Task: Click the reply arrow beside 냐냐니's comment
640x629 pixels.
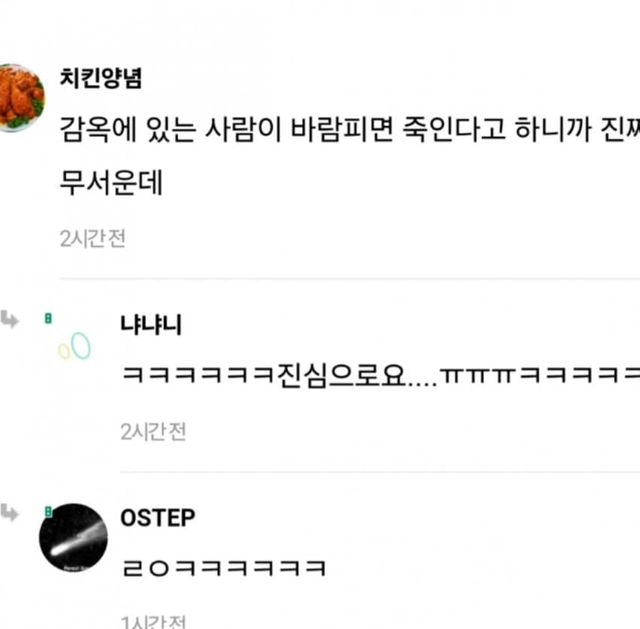Action: pyautogui.click(x=10, y=320)
